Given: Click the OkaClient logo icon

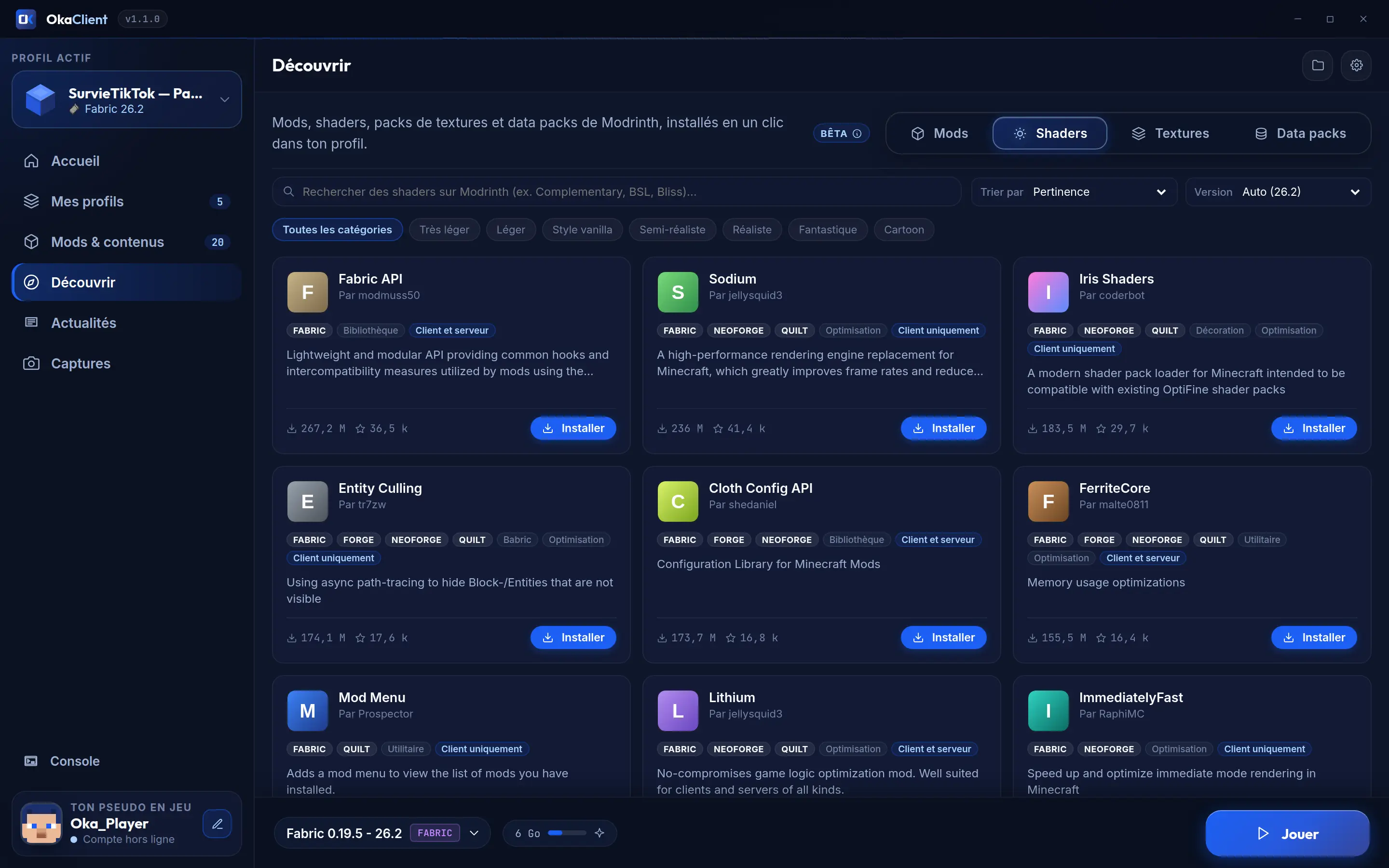Looking at the screenshot, I should [26, 19].
